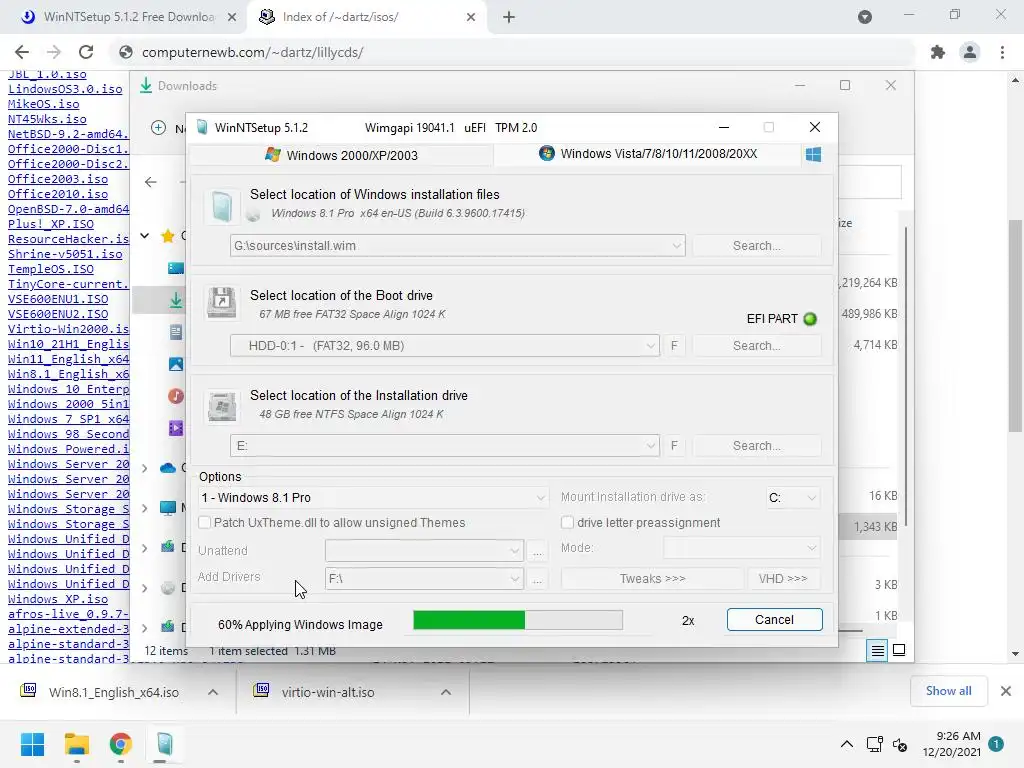Screen dimensions: 1024x768
Task: Toggle drive letter preassignment checkbox
Action: pyautogui.click(x=568, y=522)
